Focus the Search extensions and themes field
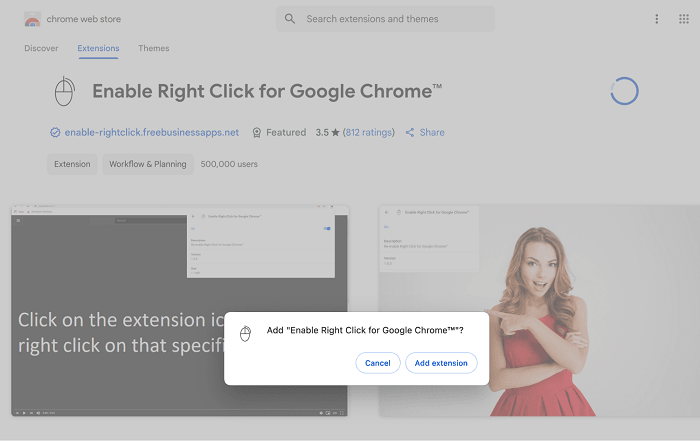 tap(385, 19)
